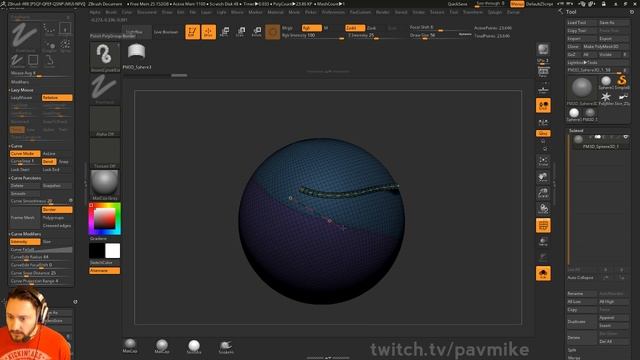Toggle the AsLine option
Image resolution: width=640 pixels, height=360 pixels.
(49, 154)
